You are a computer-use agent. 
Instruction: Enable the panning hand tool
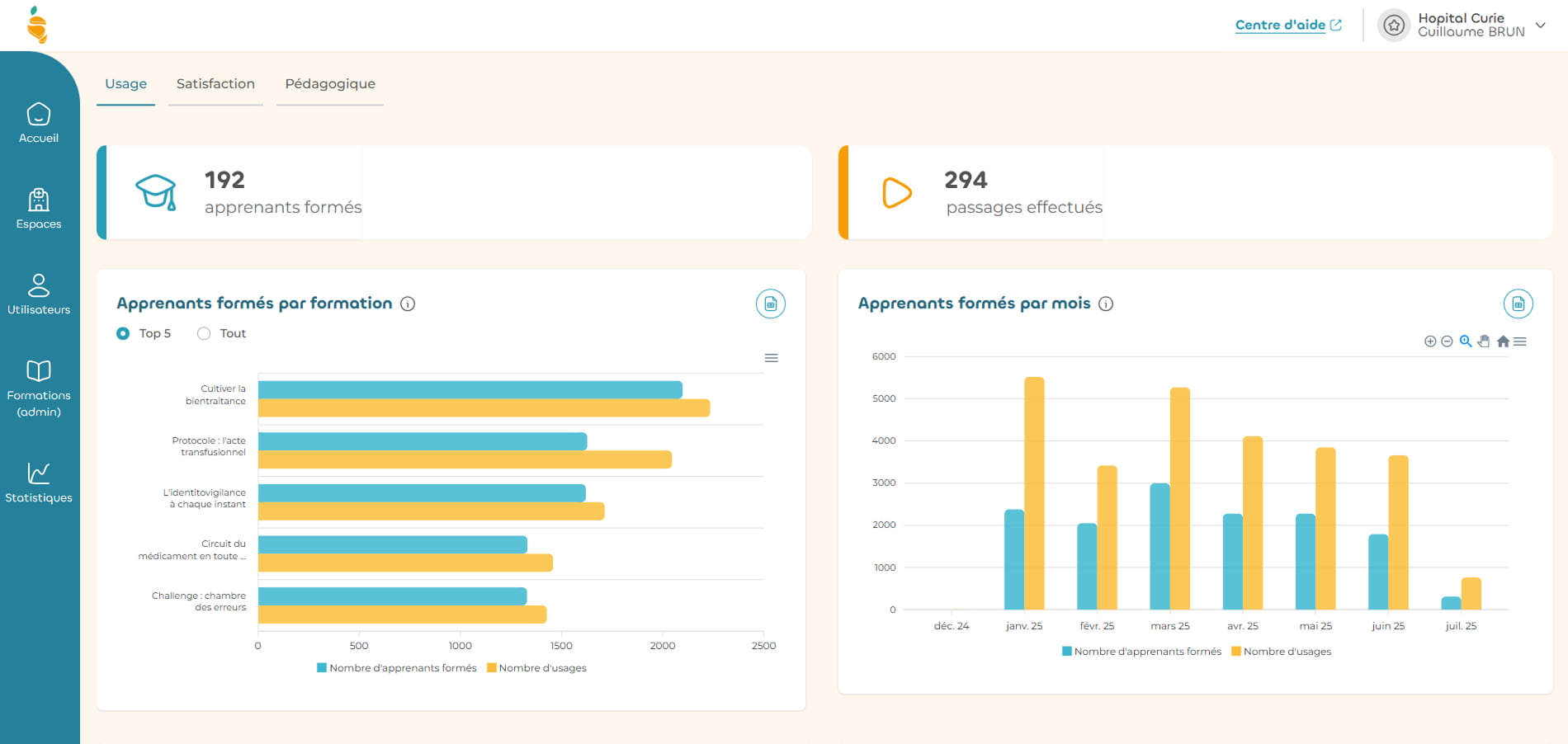coord(1484,341)
